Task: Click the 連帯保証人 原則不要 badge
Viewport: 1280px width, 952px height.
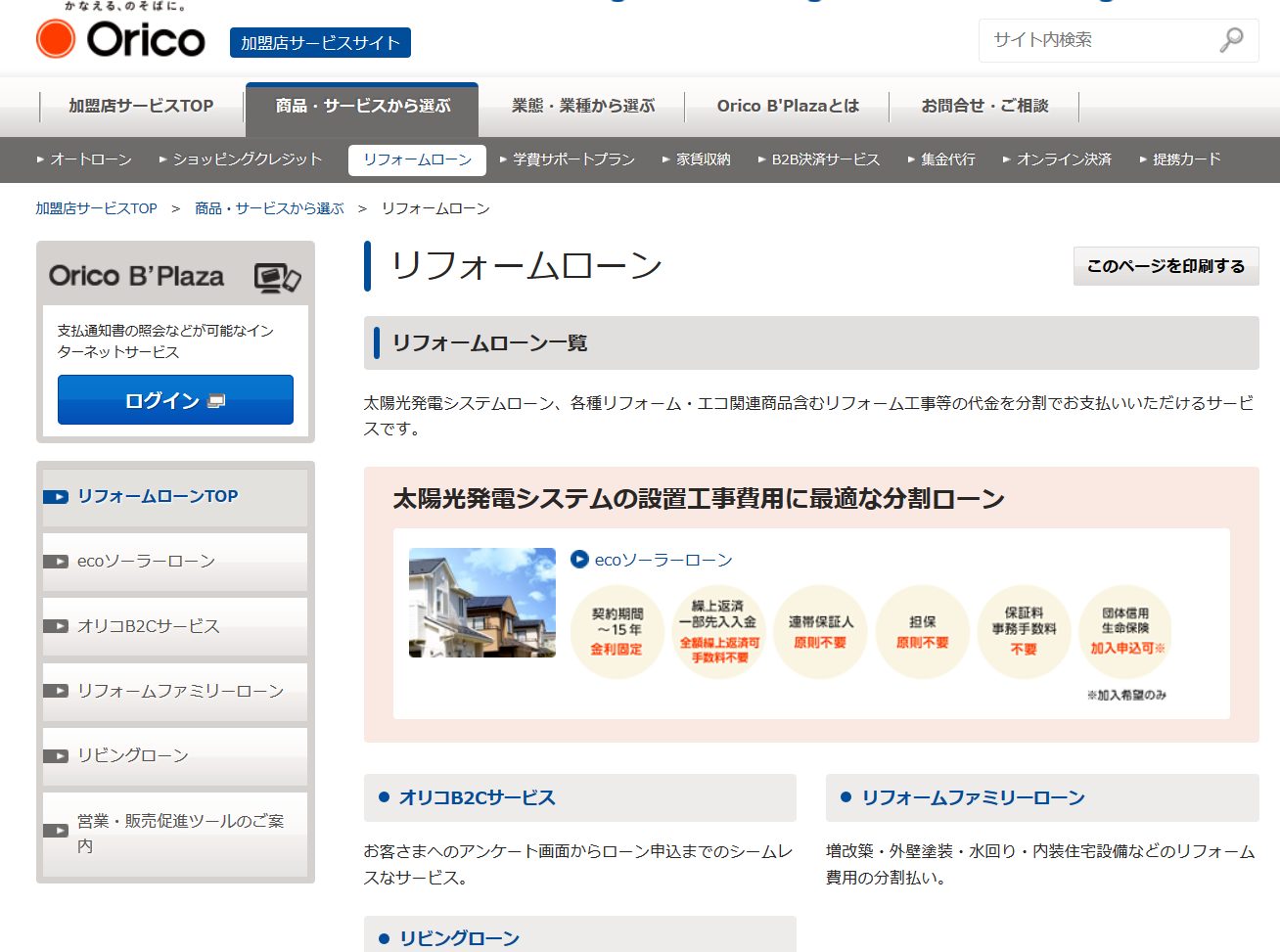Action: coord(820,632)
